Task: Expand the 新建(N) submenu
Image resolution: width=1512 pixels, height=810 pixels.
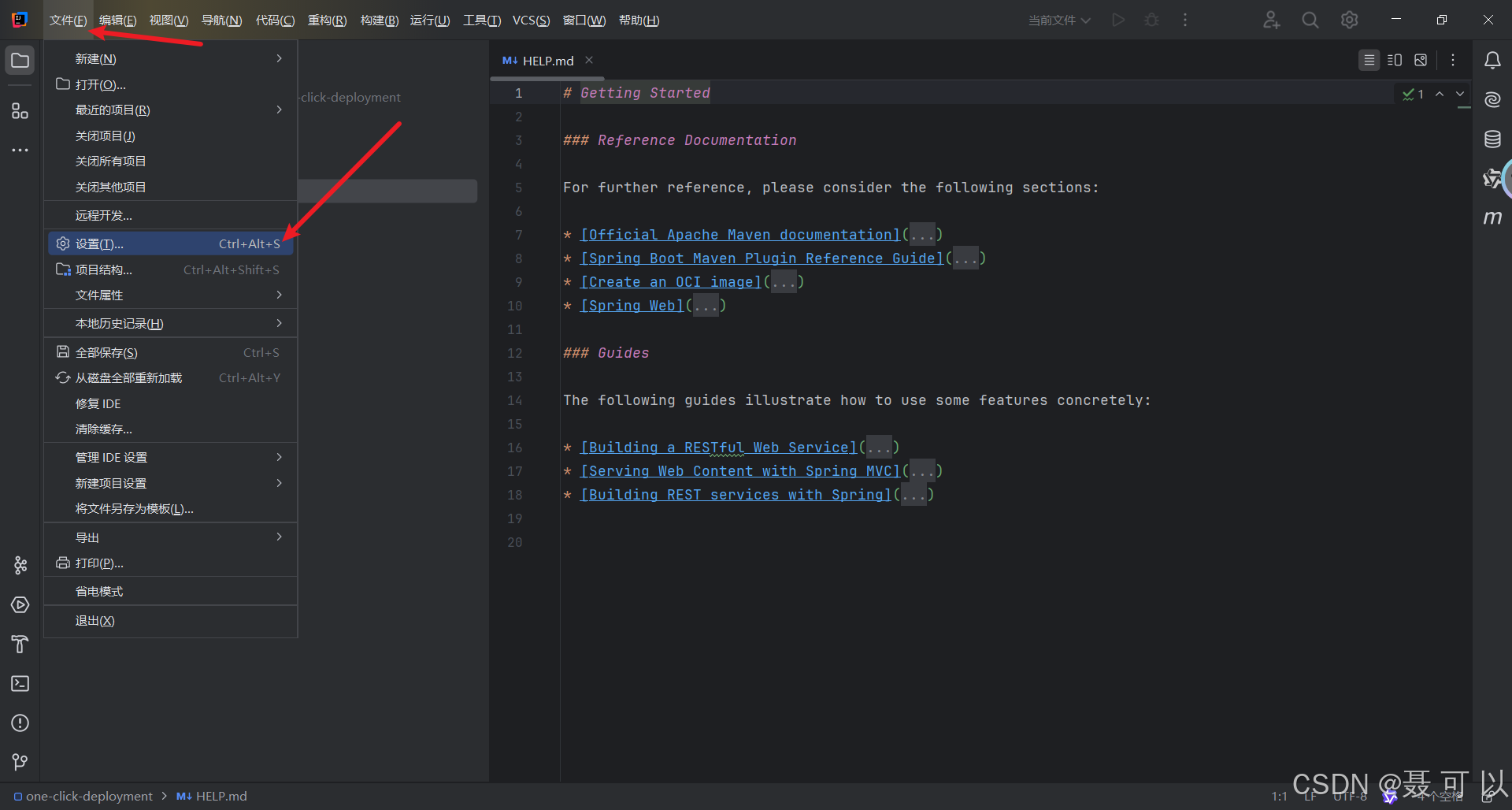Action: [x=171, y=59]
